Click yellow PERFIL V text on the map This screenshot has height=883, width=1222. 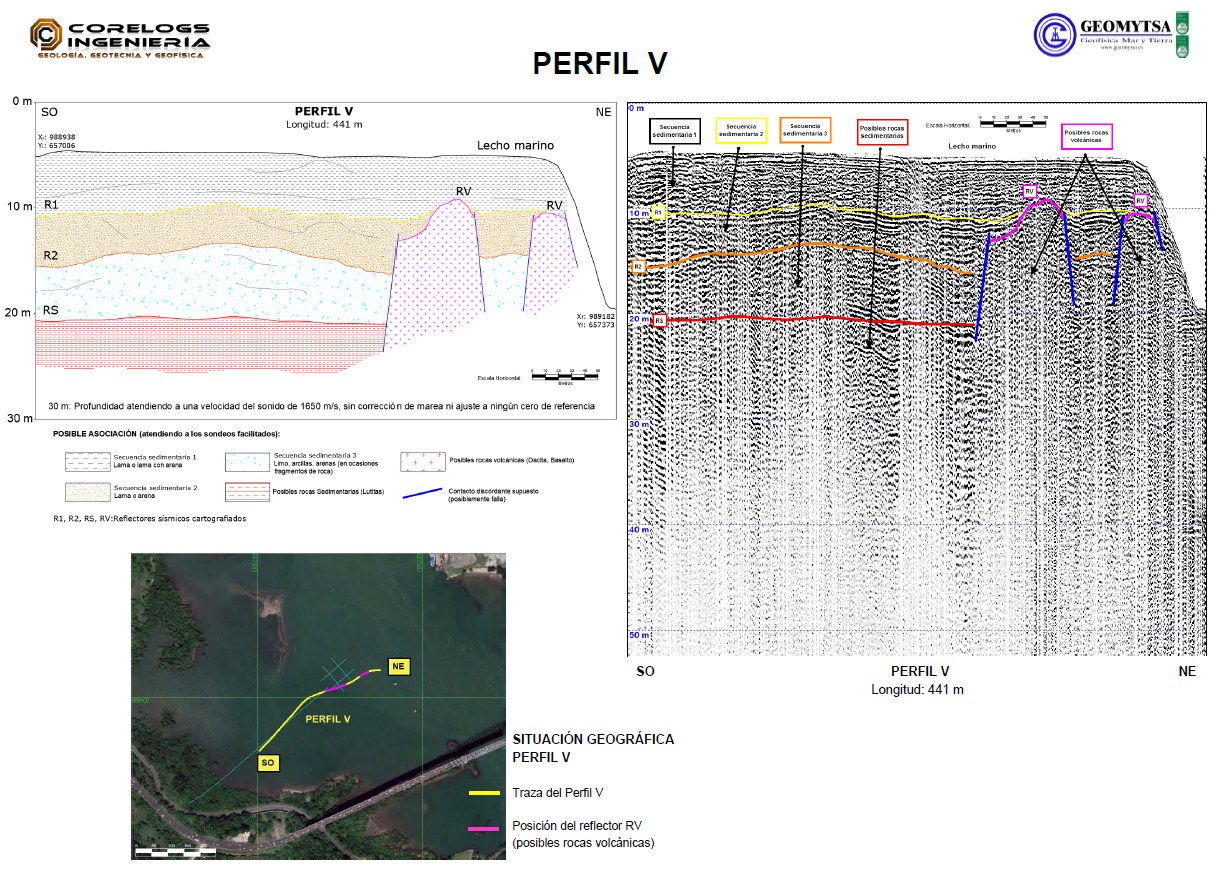[329, 718]
